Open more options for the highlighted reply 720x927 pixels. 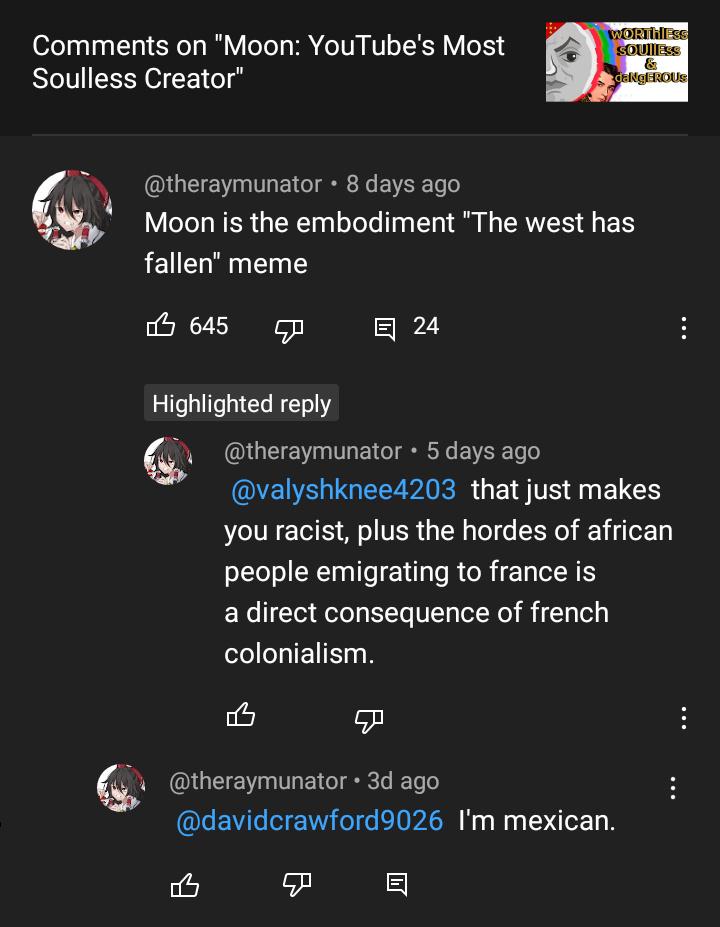[683, 717]
